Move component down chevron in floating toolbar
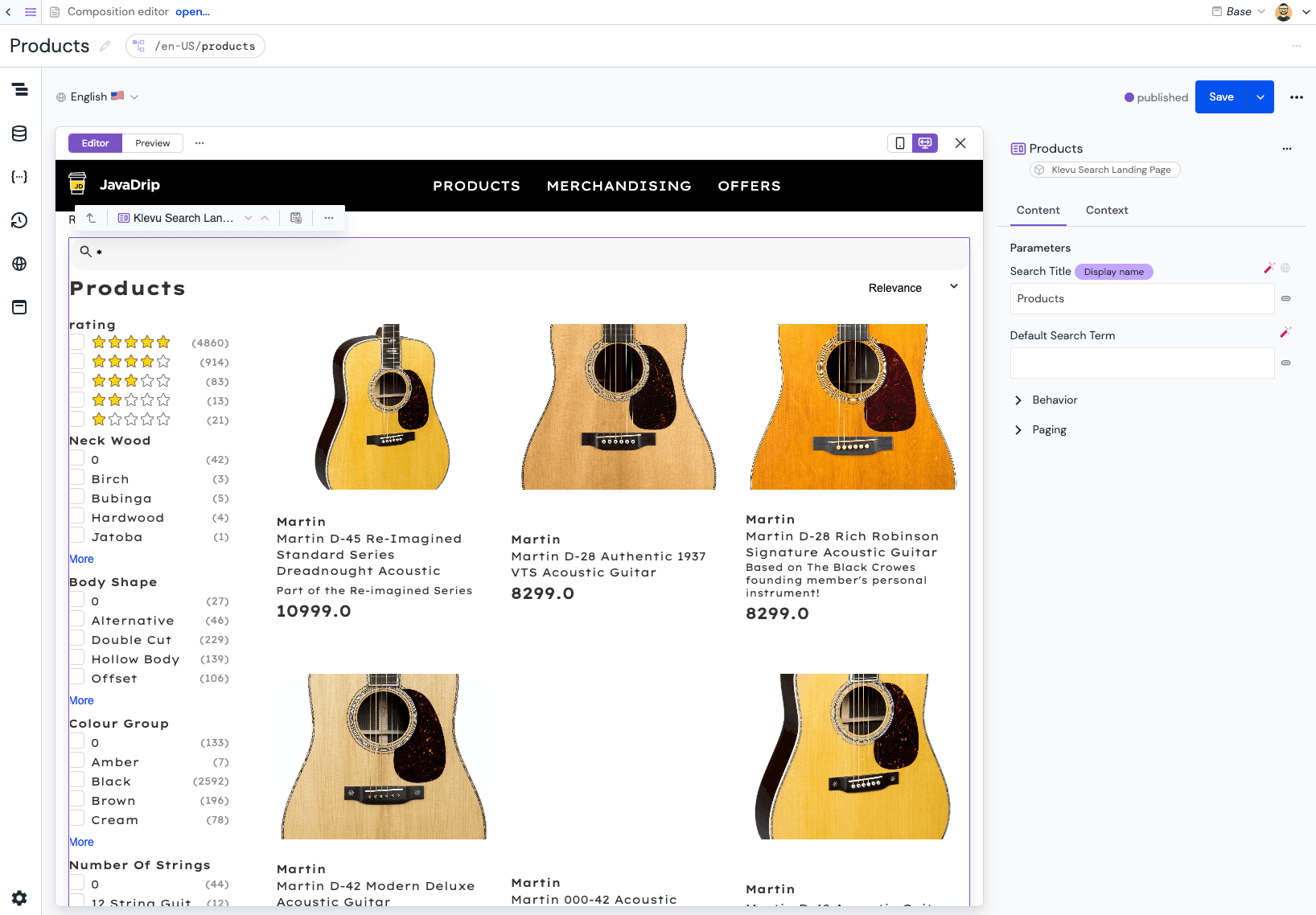 (x=249, y=218)
